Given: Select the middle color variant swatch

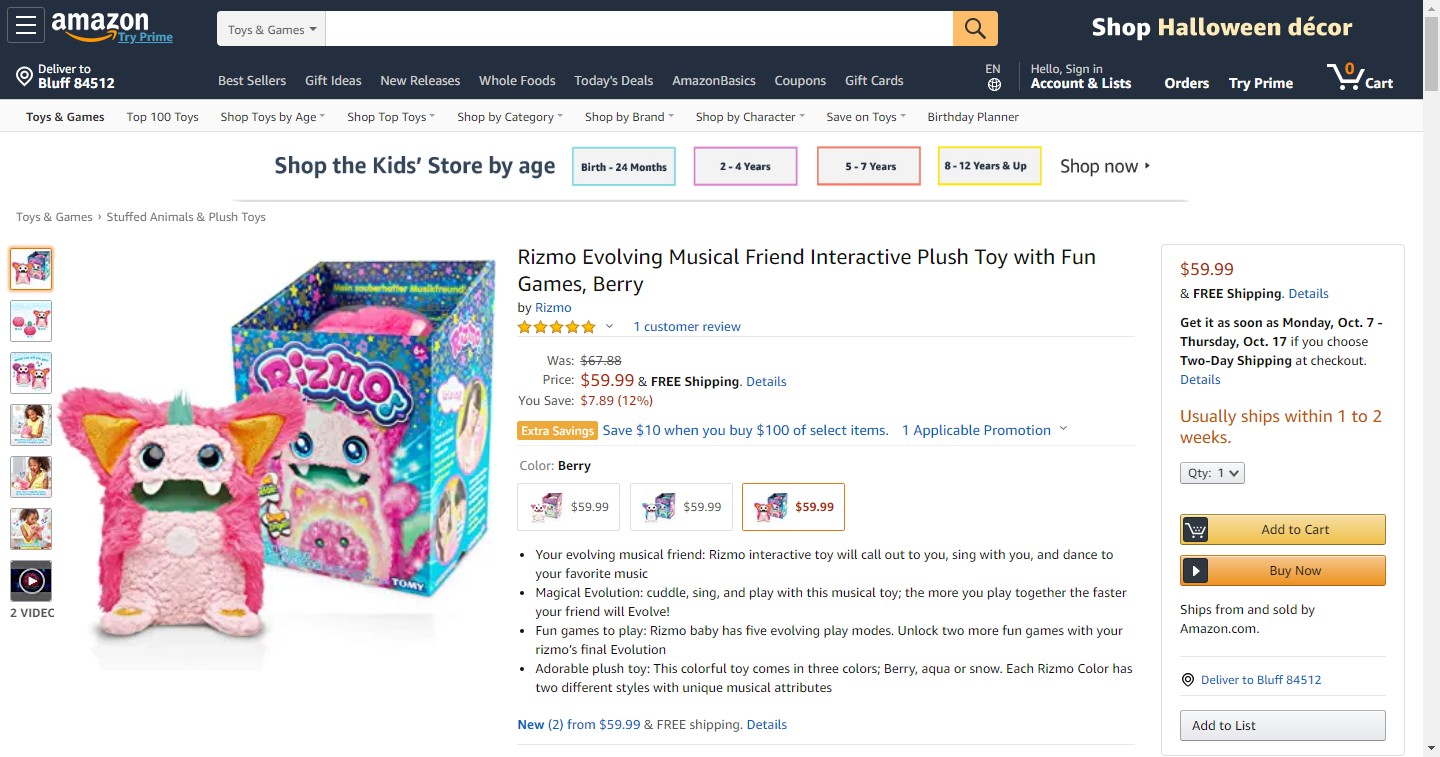Looking at the screenshot, I should tap(682, 507).
